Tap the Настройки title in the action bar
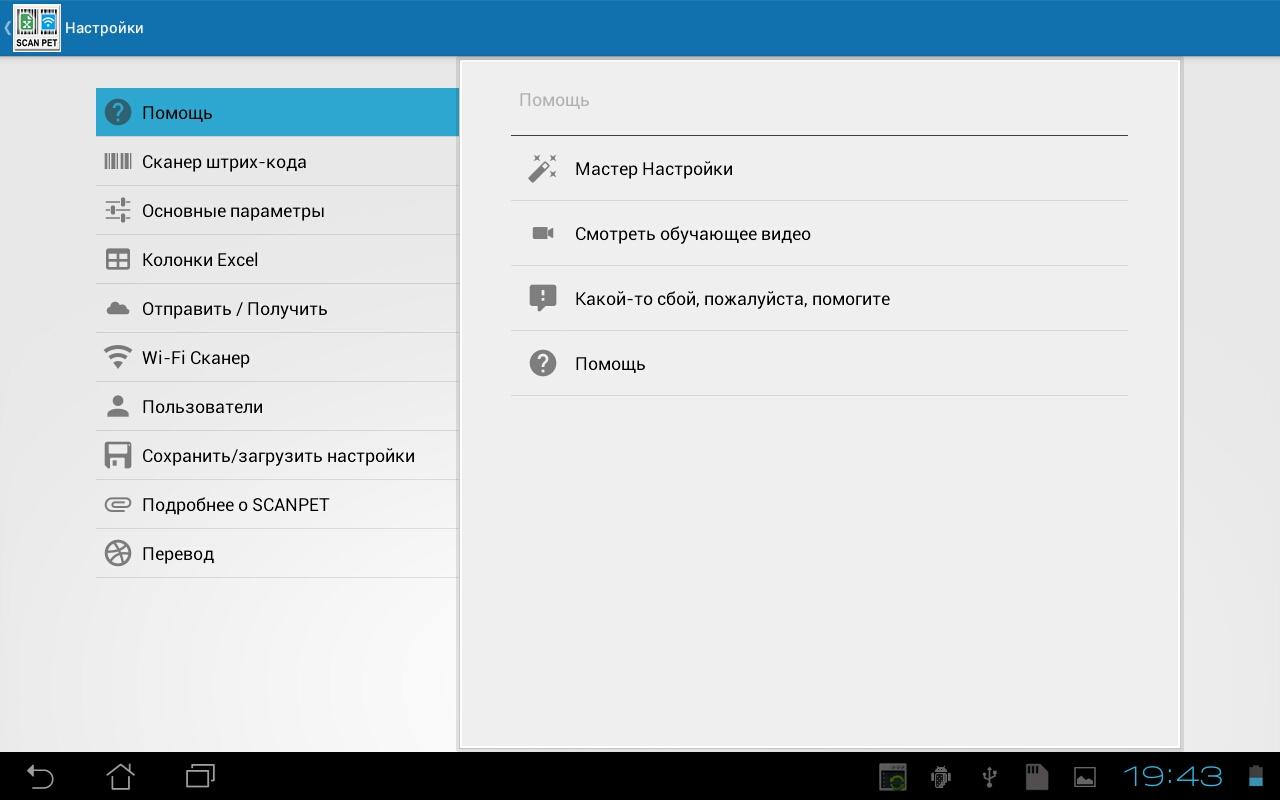The width and height of the screenshot is (1280, 800). tap(104, 28)
